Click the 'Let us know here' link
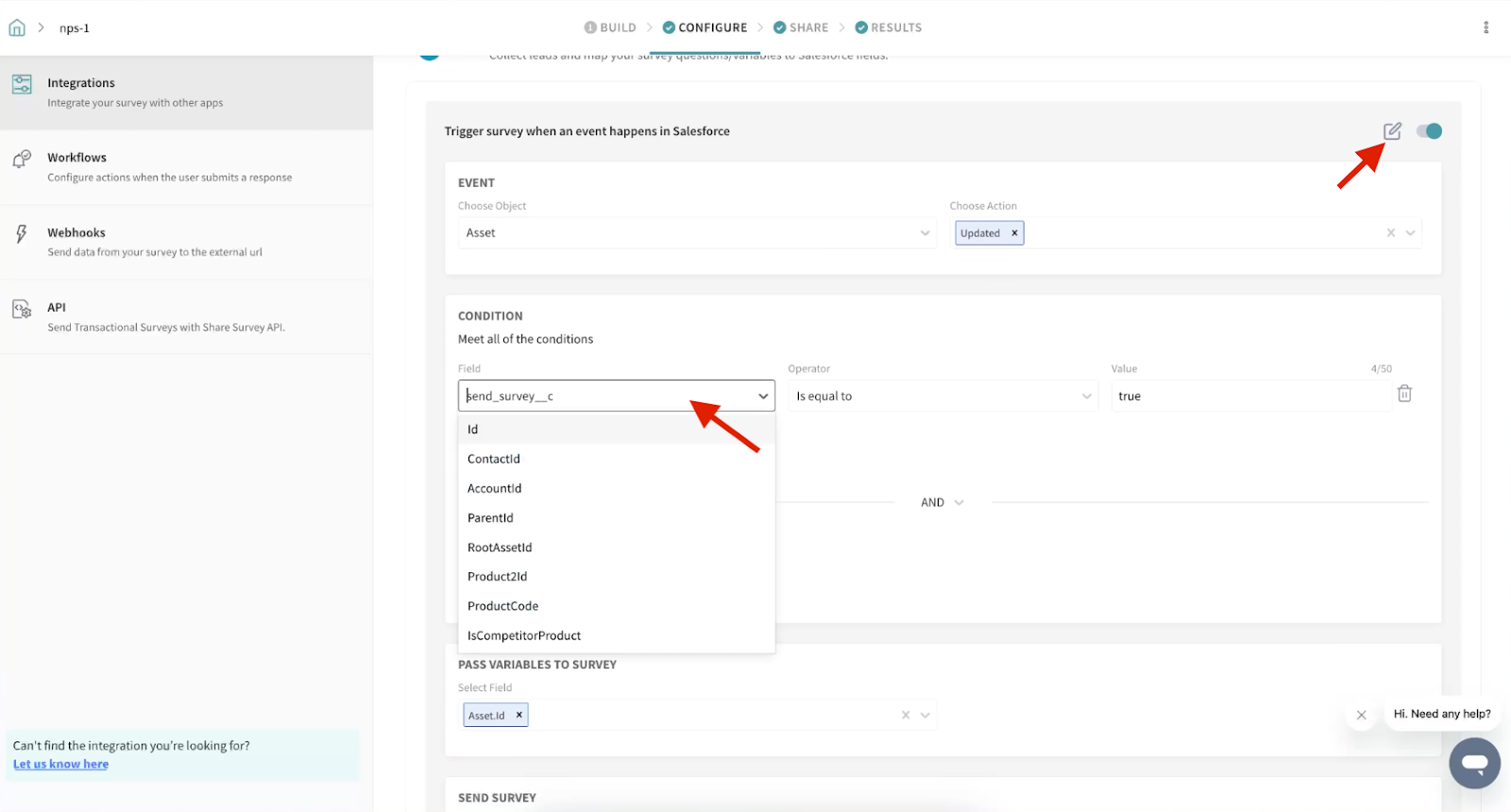1511x812 pixels. point(60,764)
